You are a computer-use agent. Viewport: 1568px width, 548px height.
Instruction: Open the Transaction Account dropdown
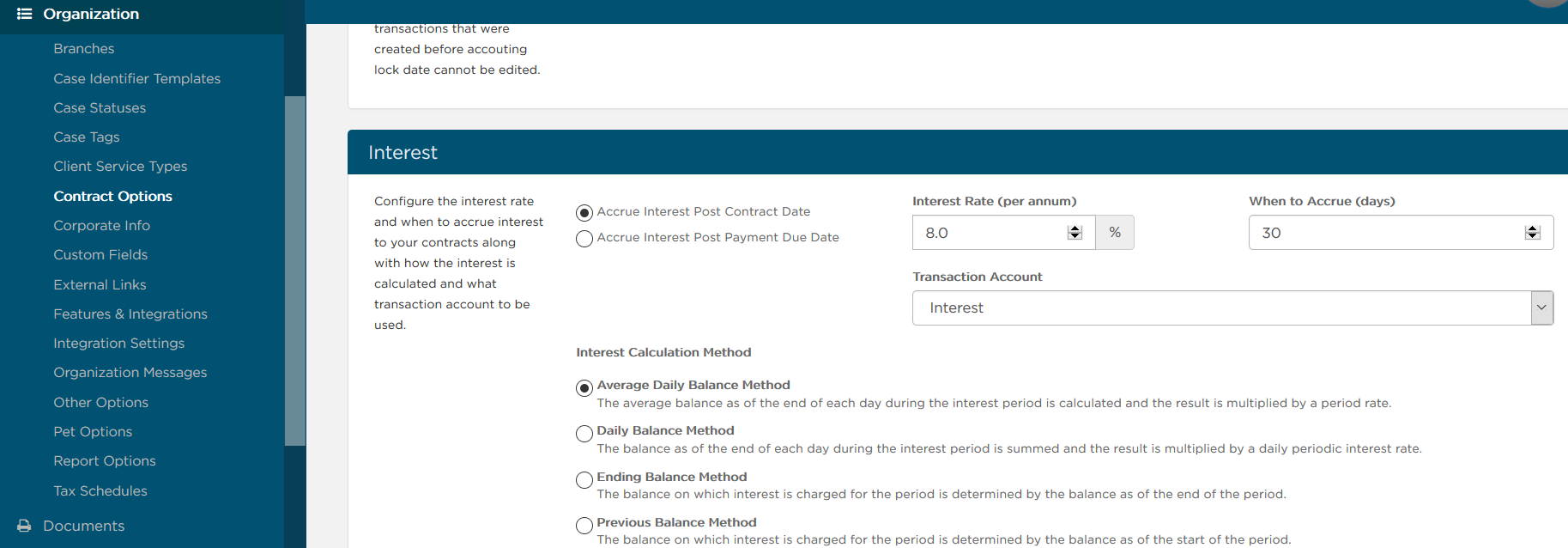(x=1232, y=308)
